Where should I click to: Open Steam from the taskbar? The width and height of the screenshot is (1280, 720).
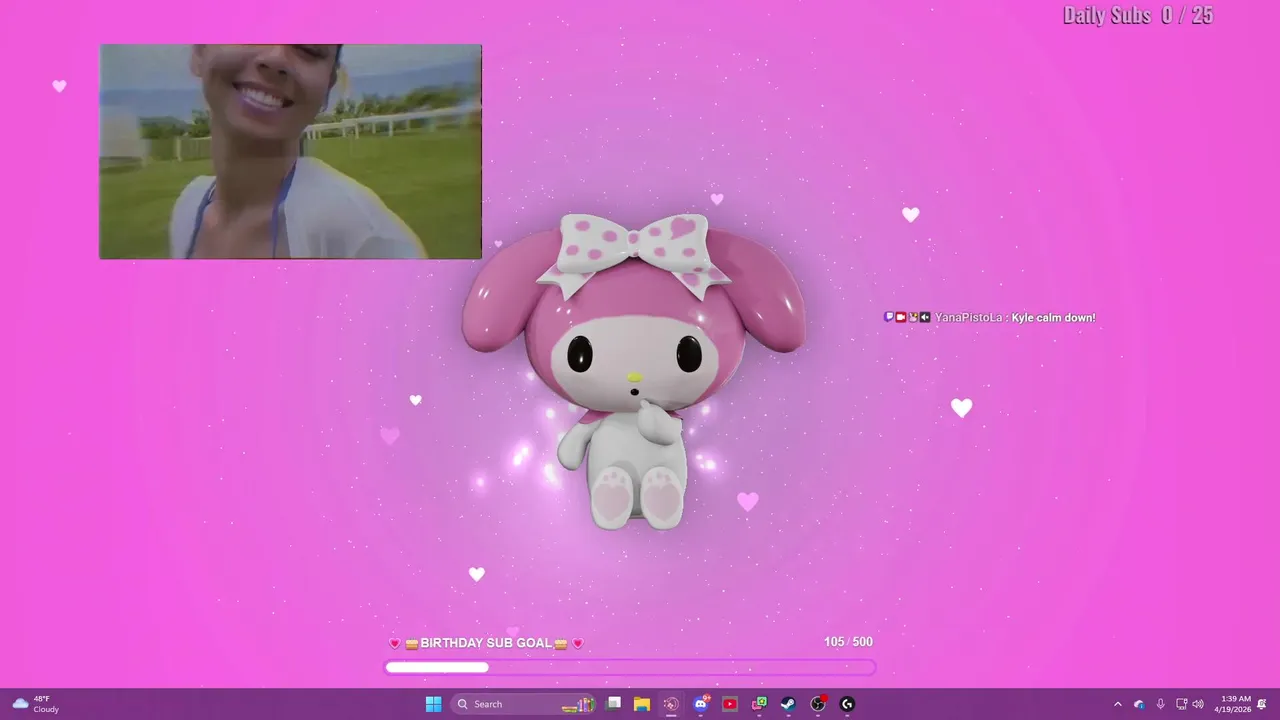coord(788,704)
